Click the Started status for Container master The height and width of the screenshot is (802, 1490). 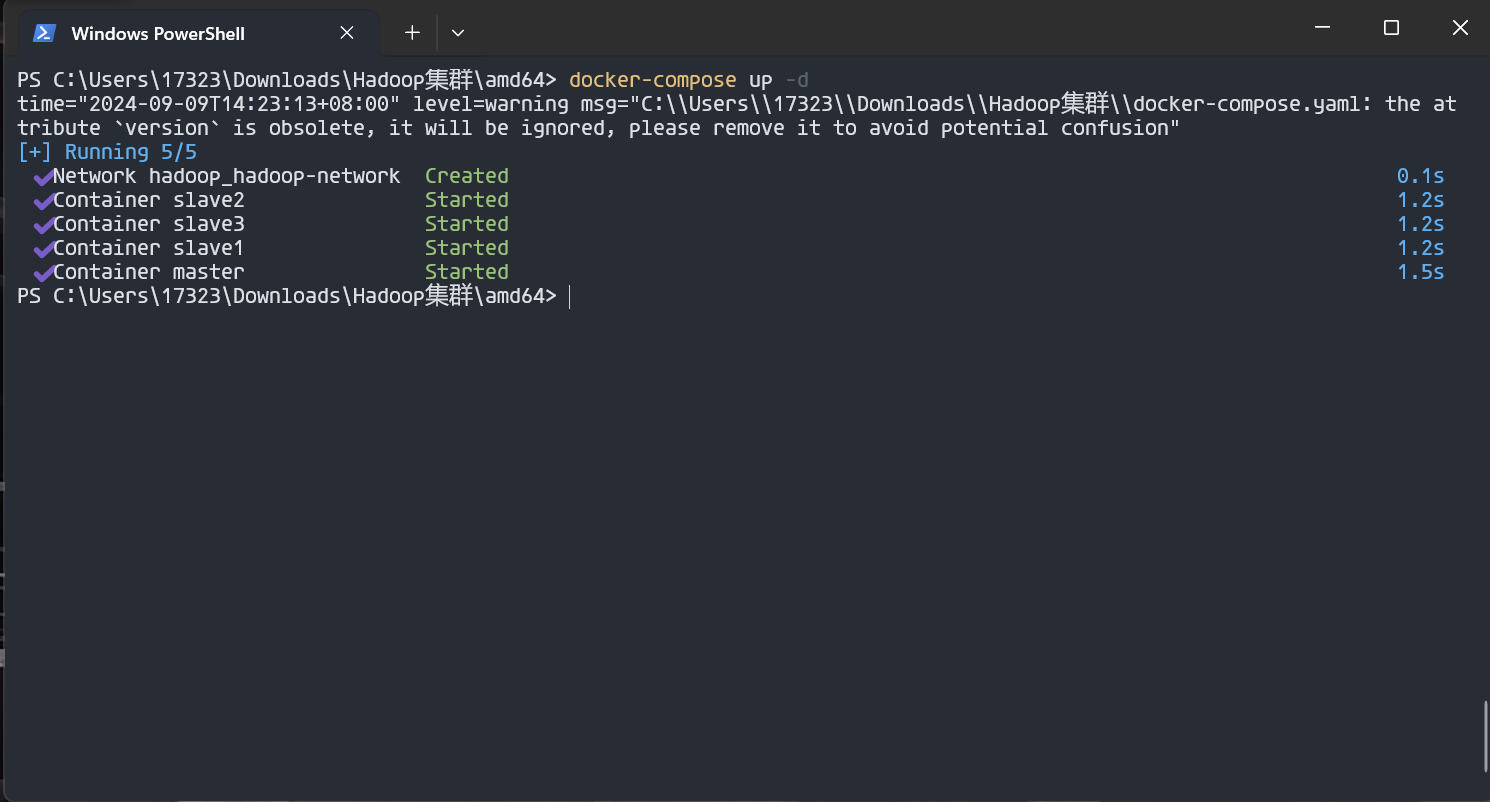[x=466, y=272]
